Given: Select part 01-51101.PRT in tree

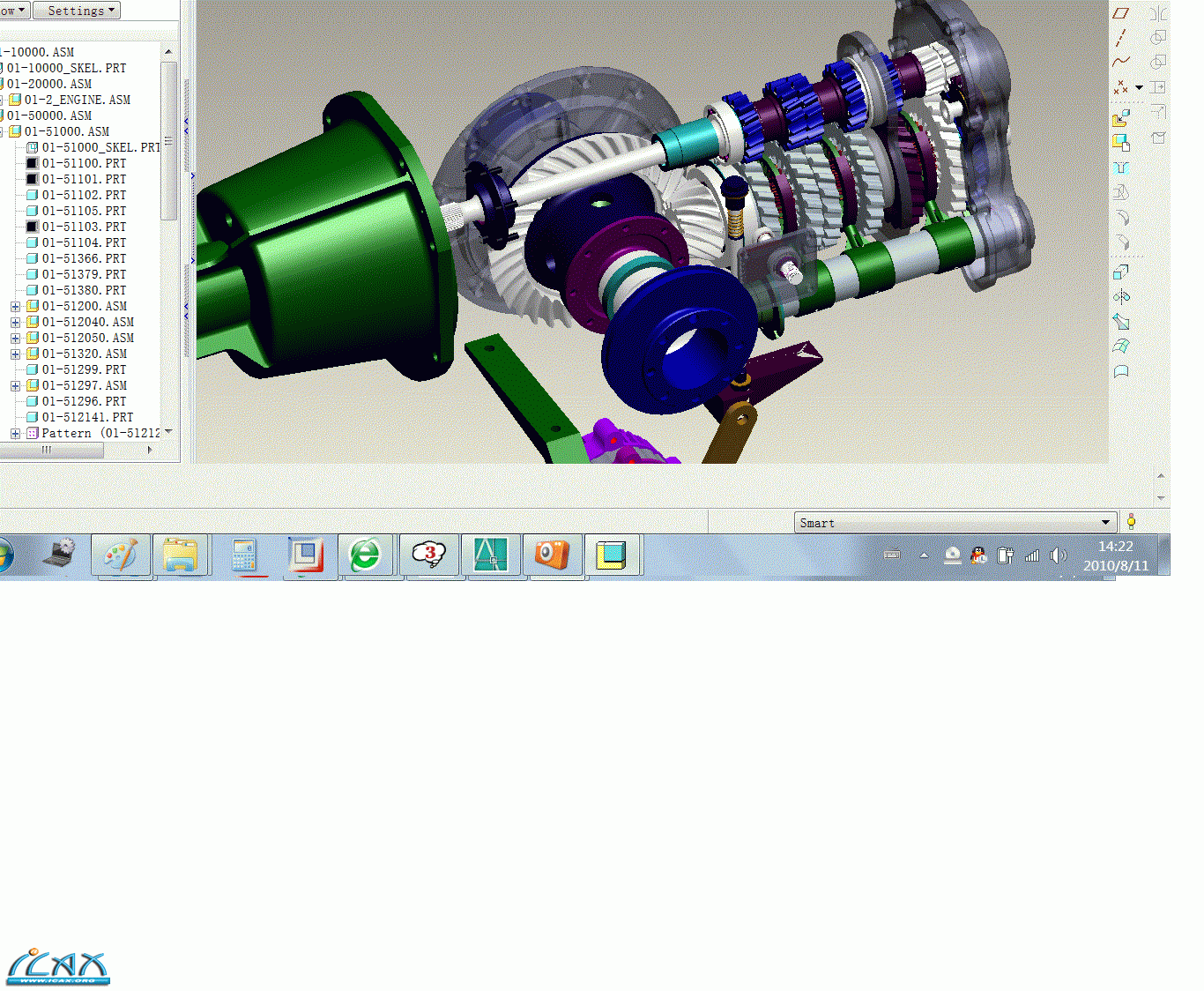Looking at the screenshot, I should [x=84, y=179].
